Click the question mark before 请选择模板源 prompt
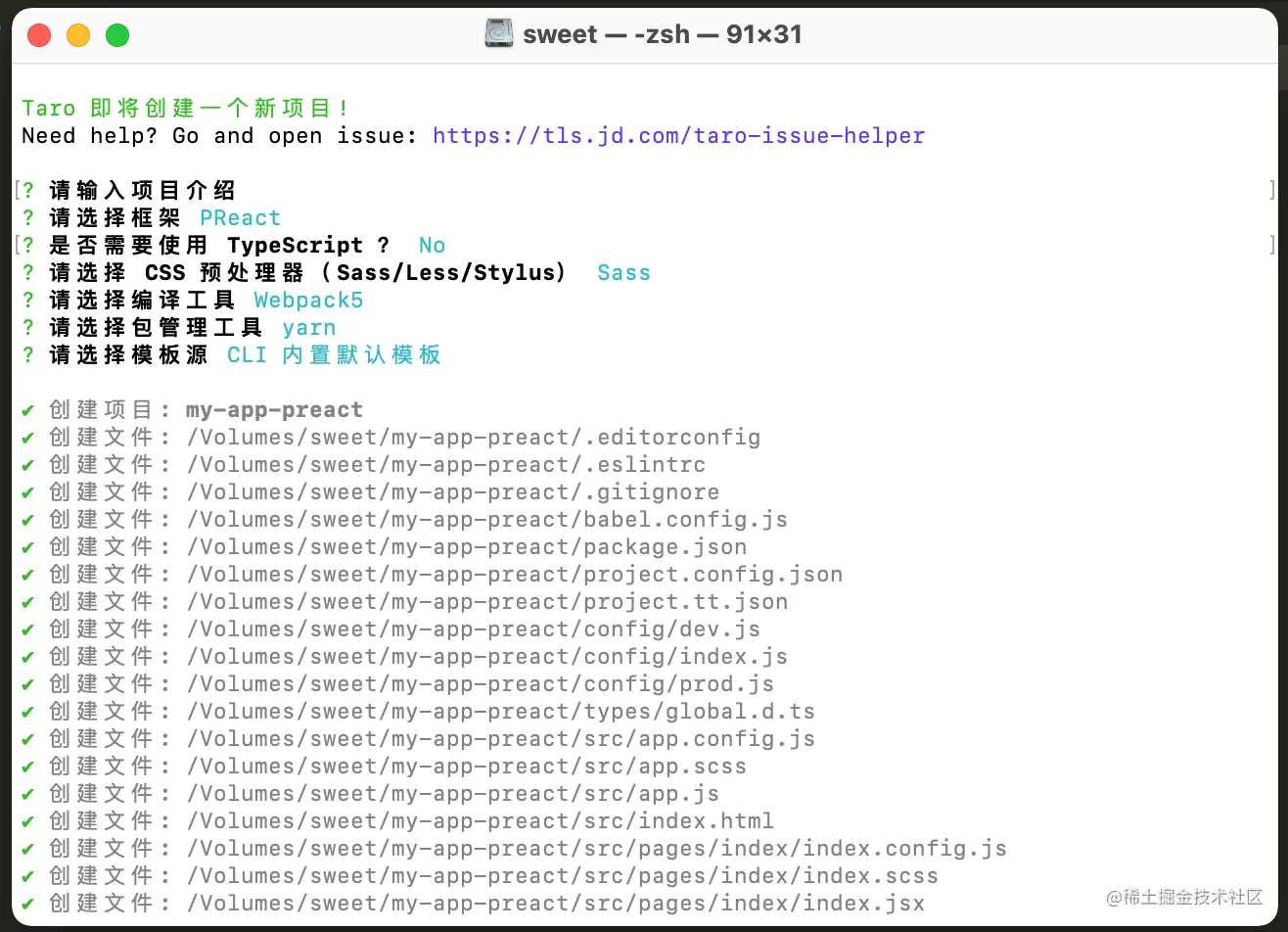 pyautogui.click(x=28, y=355)
